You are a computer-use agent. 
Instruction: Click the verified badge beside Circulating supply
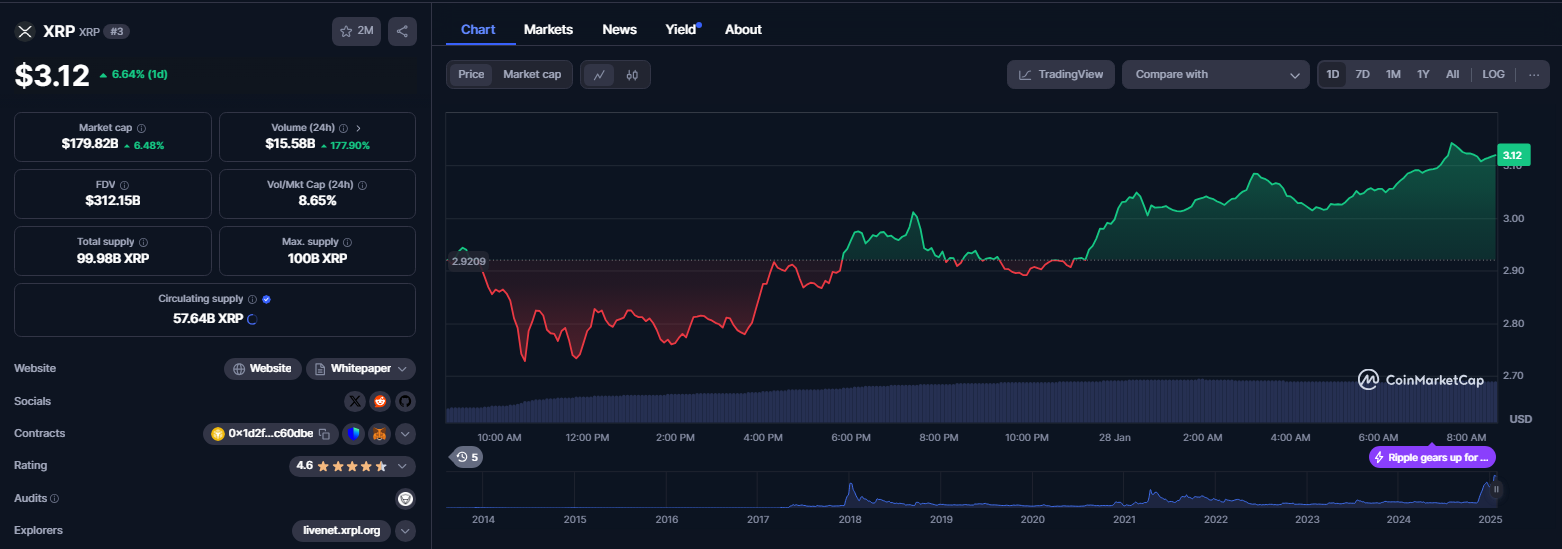point(266,299)
